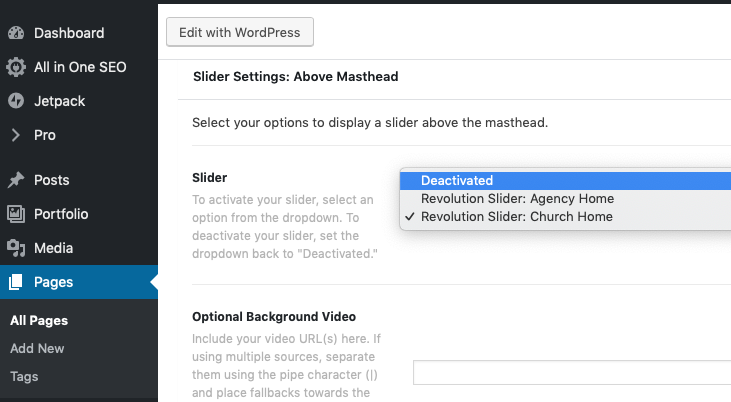The image size is (731, 402).
Task: Click the Portfolio image icon
Action: 16,214
